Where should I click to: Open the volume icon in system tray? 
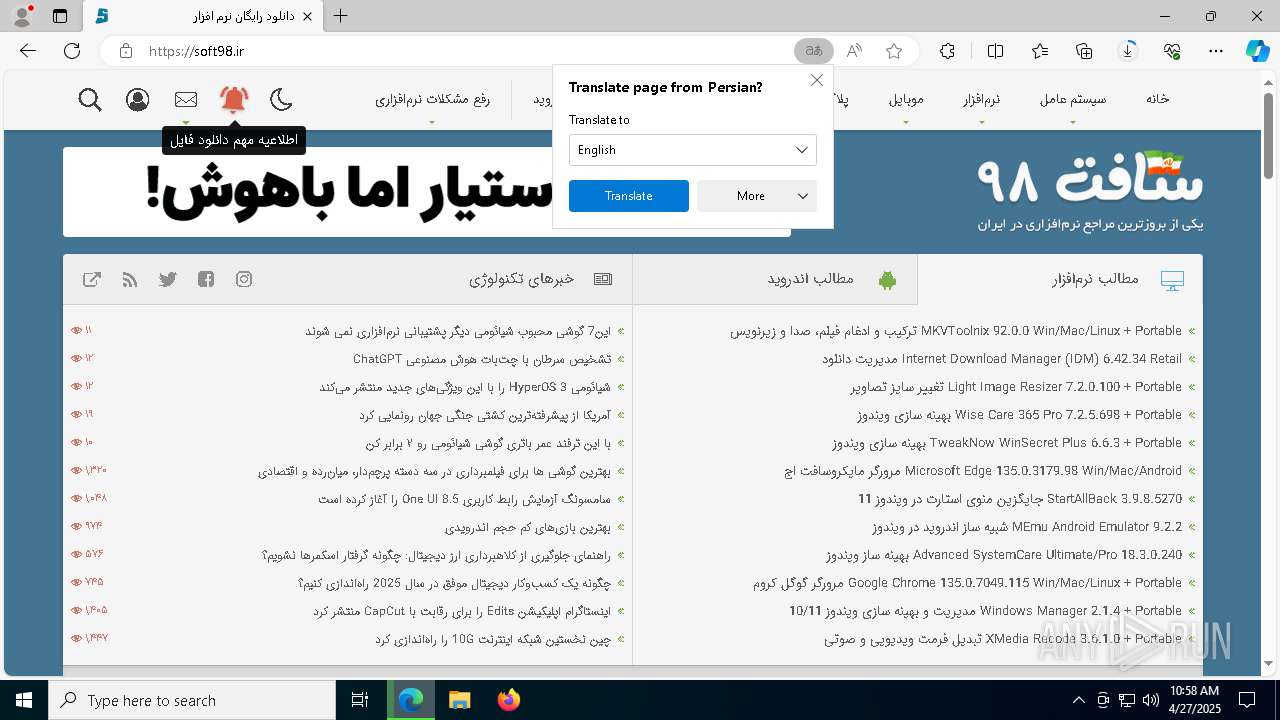click(1150, 700)
